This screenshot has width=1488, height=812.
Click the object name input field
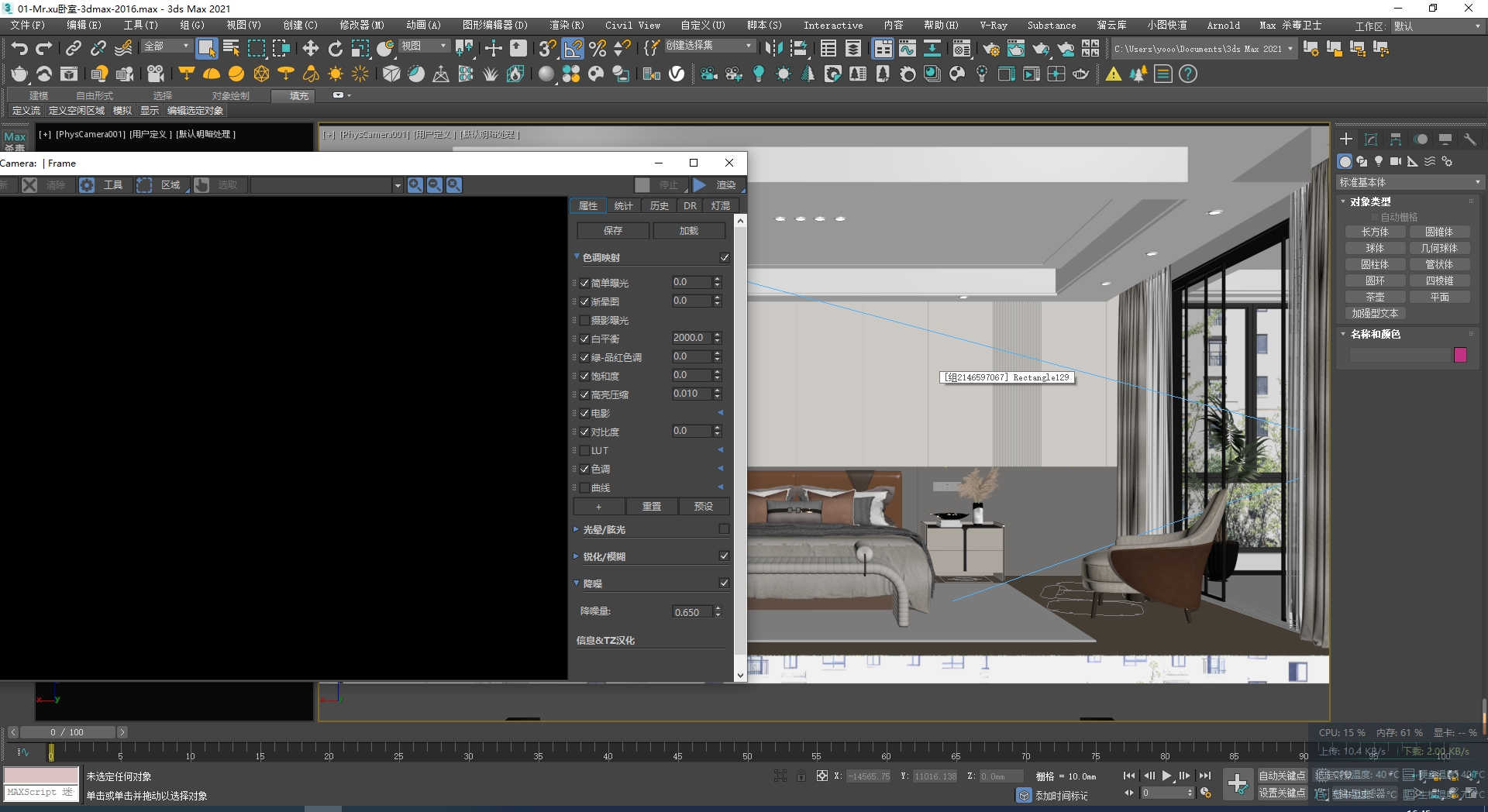1400,355
